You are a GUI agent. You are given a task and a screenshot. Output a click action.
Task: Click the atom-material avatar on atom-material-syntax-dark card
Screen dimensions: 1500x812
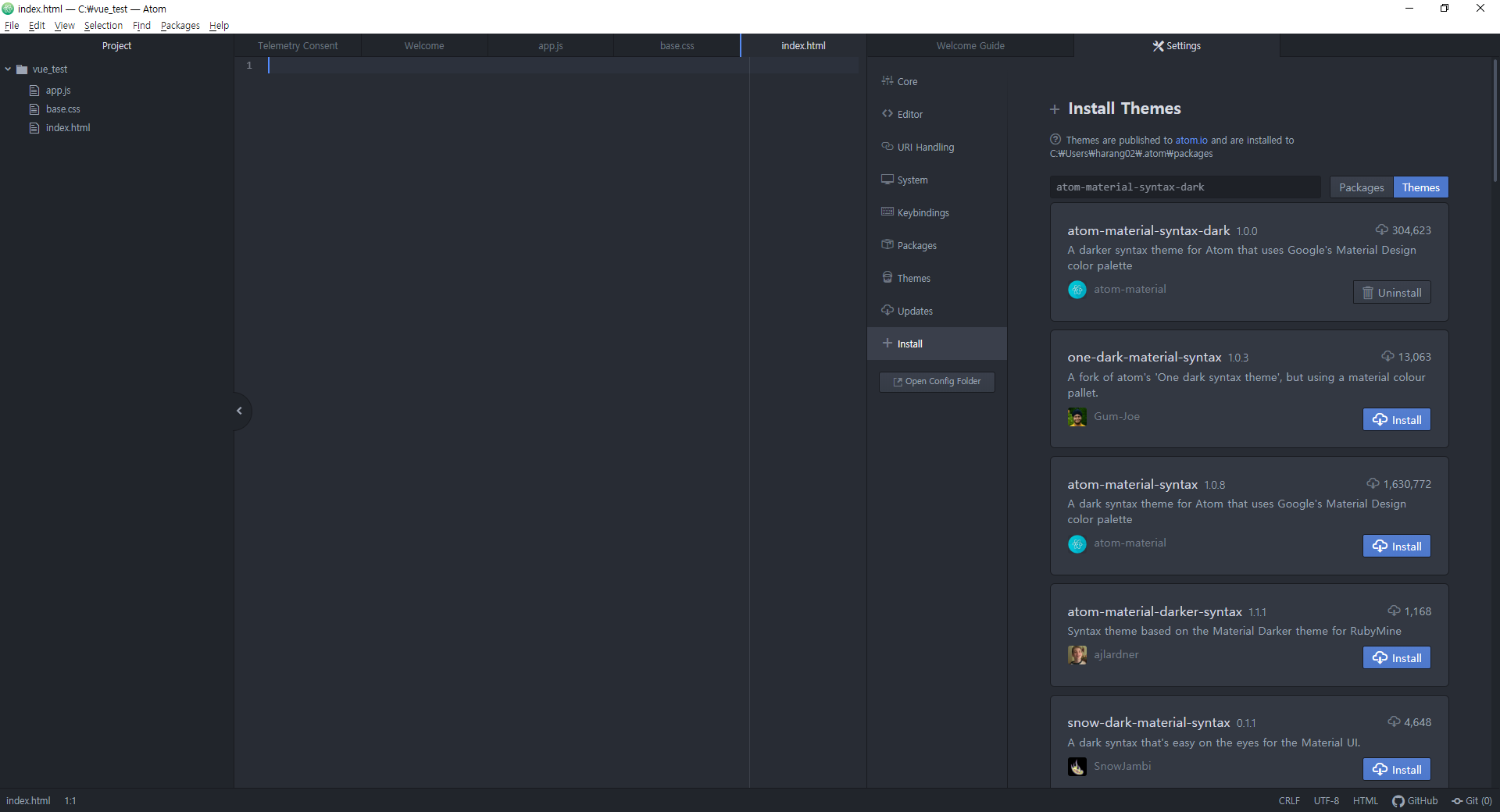[1077, 290]
